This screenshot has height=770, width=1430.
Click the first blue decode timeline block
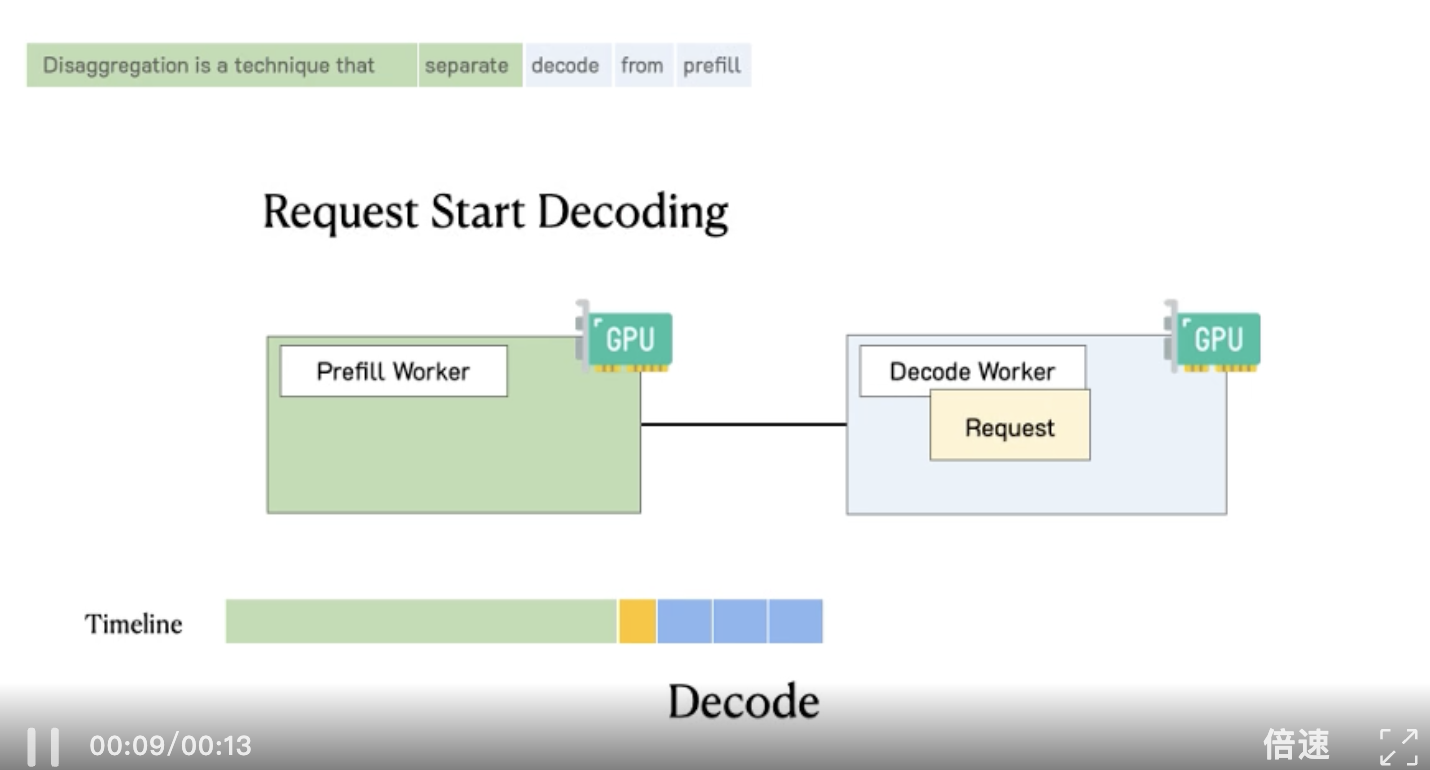[x=685, y=621]
